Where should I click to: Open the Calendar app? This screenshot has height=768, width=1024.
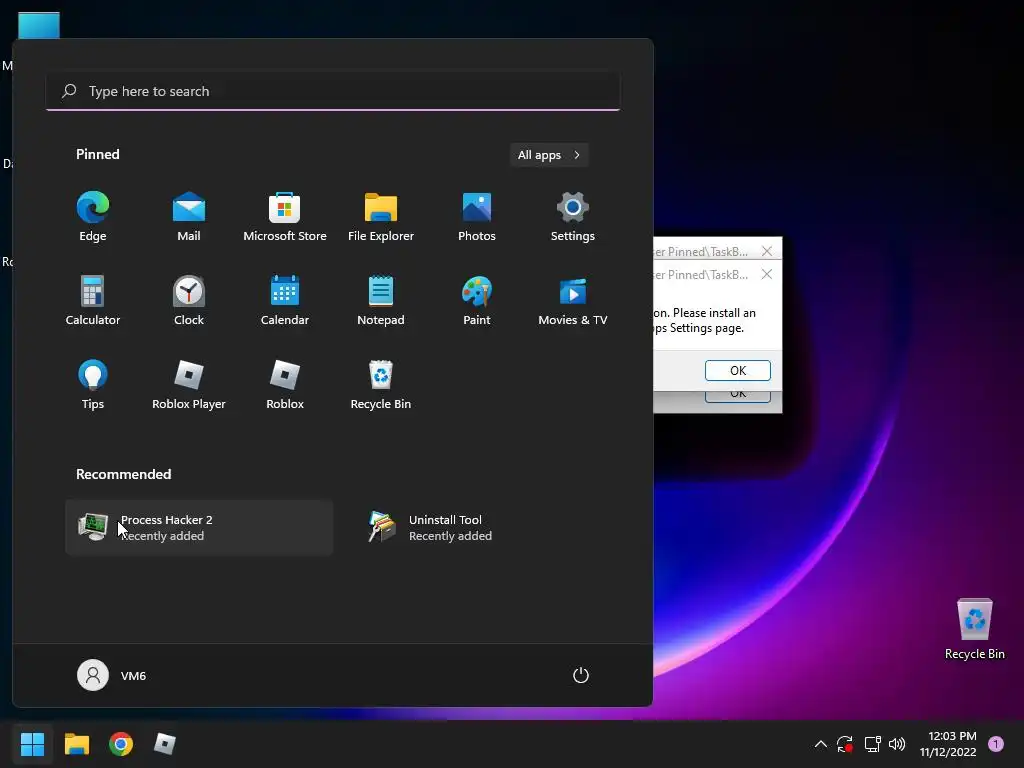285,300
